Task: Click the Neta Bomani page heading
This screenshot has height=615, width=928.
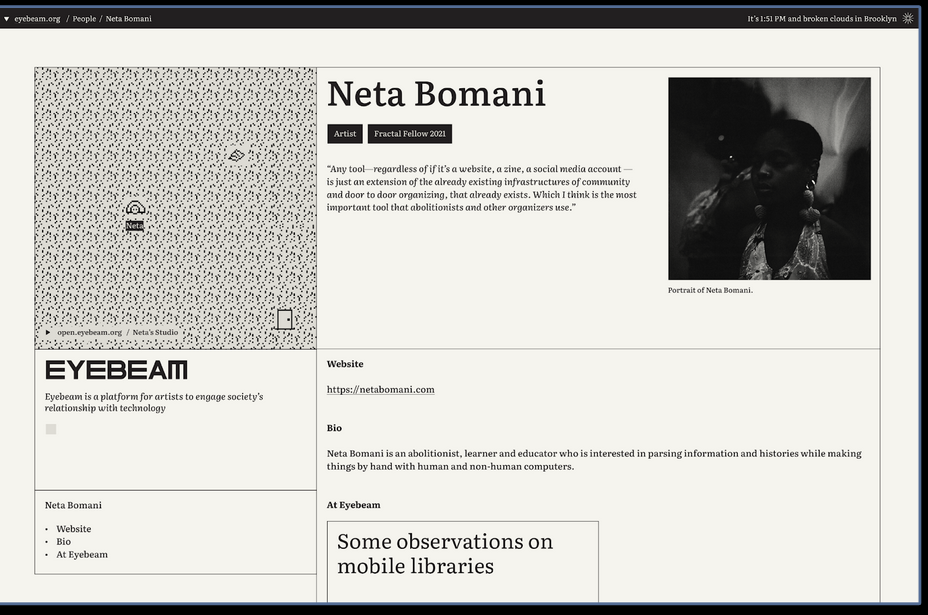Action: (436, 94)
